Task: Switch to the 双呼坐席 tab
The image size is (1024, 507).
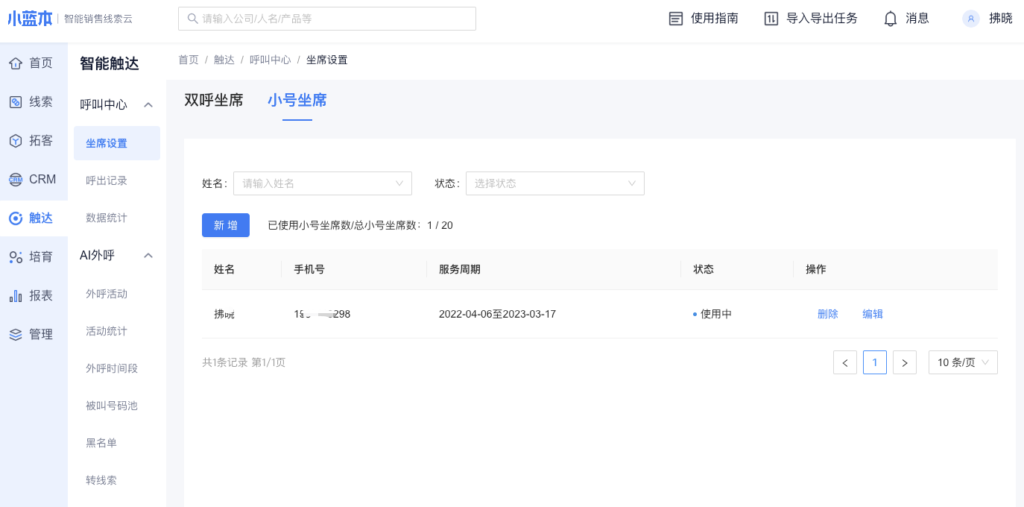Action: click(213, 100)
